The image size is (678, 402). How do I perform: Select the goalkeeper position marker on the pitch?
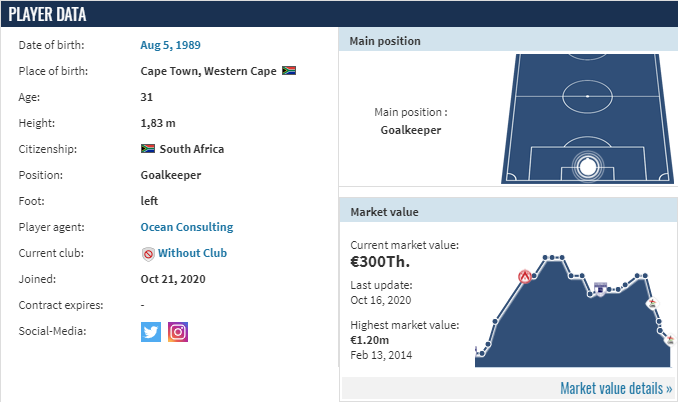coord(588,167)
